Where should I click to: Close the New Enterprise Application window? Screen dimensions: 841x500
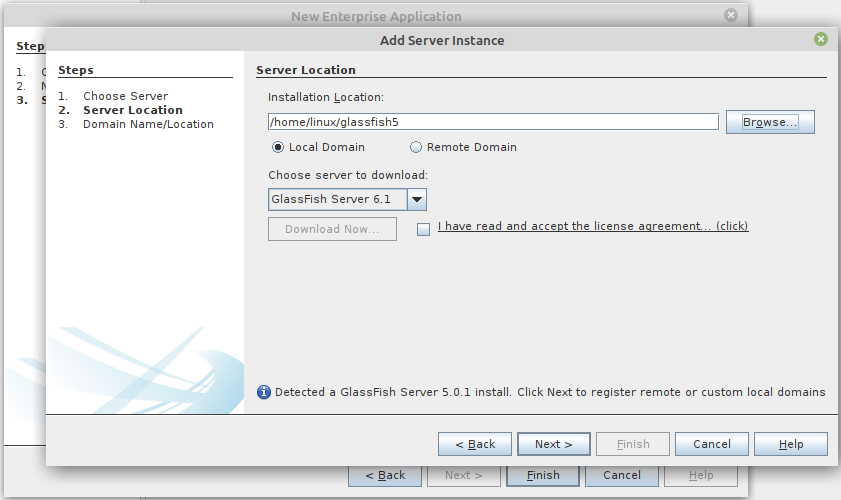tap(731, 16)
